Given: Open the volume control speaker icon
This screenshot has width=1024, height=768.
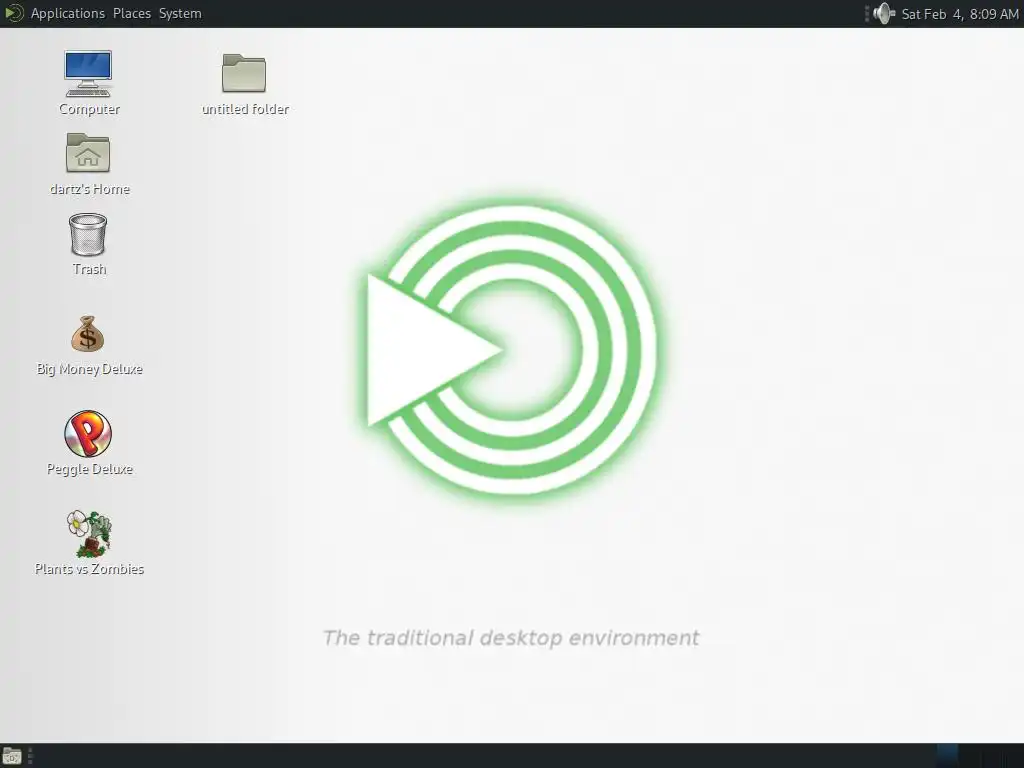Looking at the screenshot, I should click(x=884, y=14).
